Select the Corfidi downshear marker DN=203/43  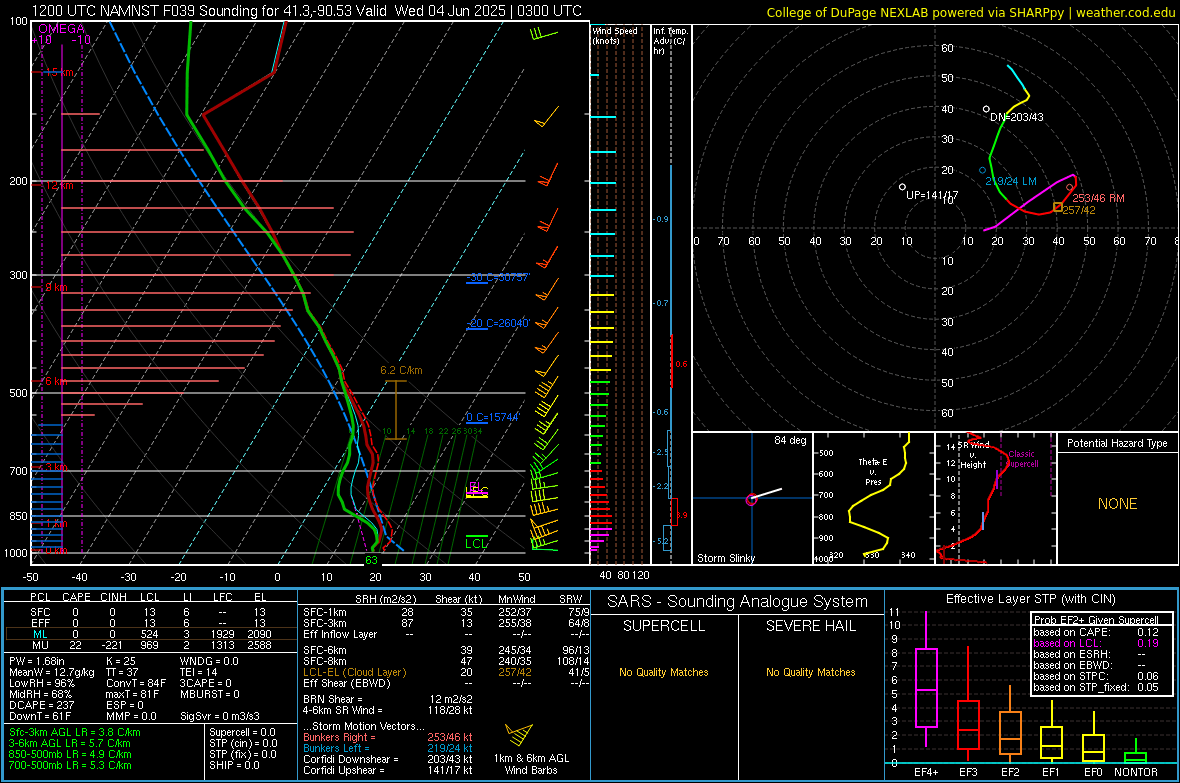coord(987,109)
